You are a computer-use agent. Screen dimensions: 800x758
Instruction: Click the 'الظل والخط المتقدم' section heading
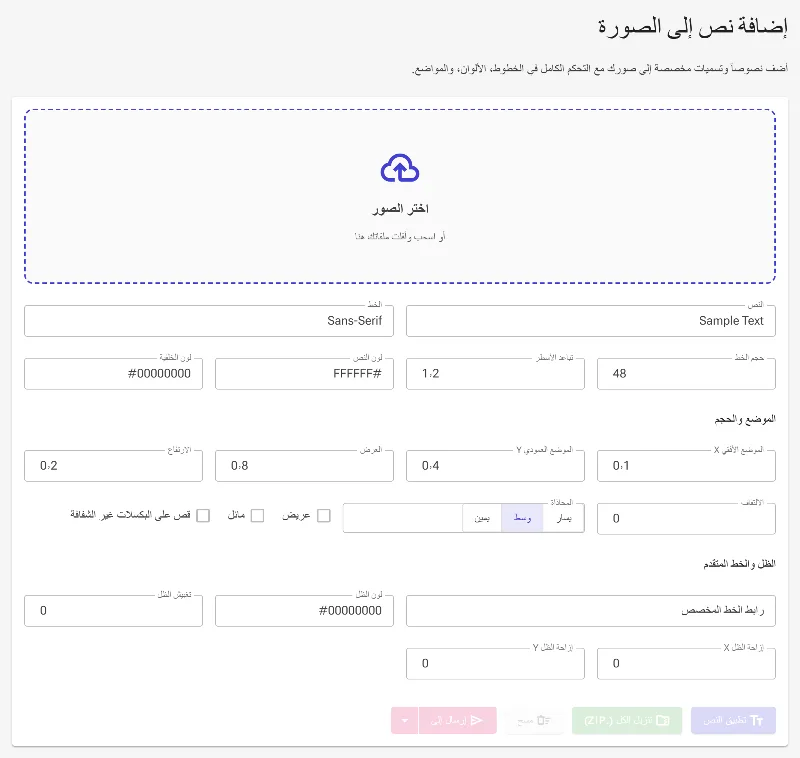click(x=739, y=564)
